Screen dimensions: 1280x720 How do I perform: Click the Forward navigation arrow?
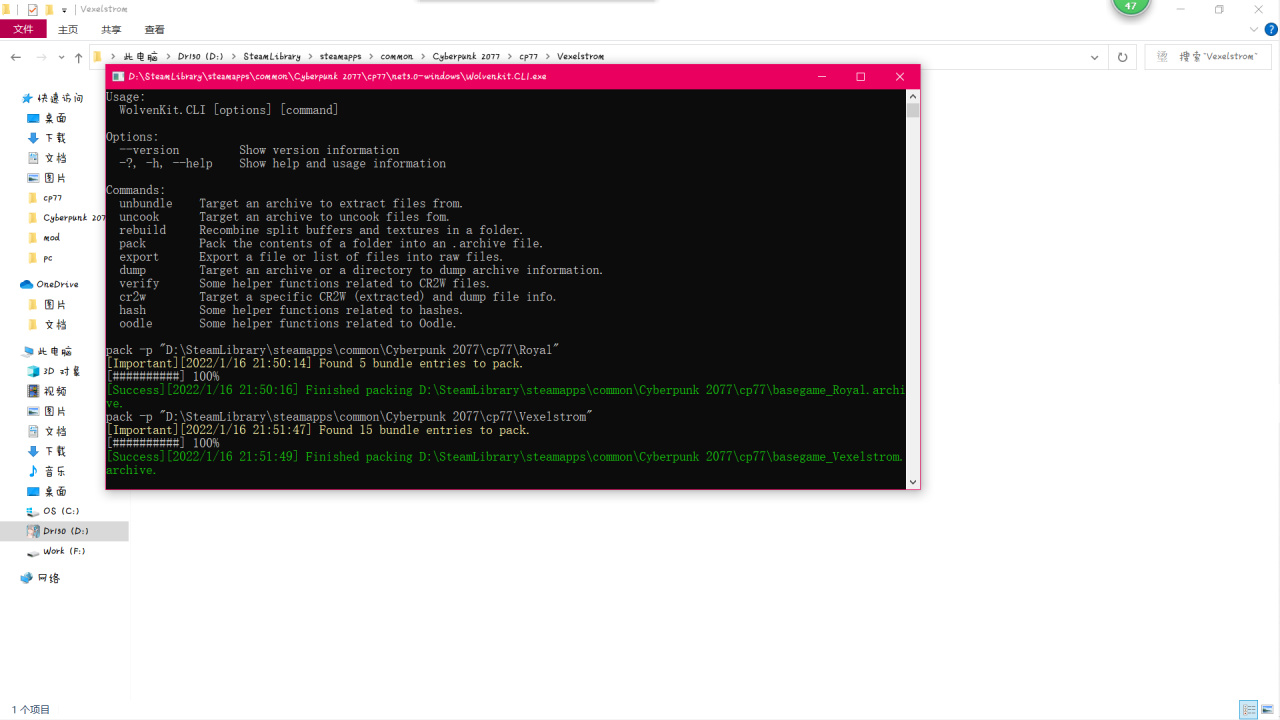[42, 57]
